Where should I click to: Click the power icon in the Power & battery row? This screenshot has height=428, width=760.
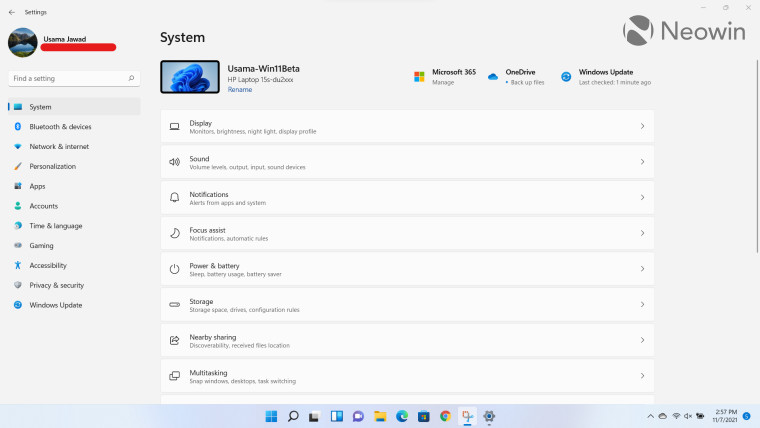pos(174,269)
